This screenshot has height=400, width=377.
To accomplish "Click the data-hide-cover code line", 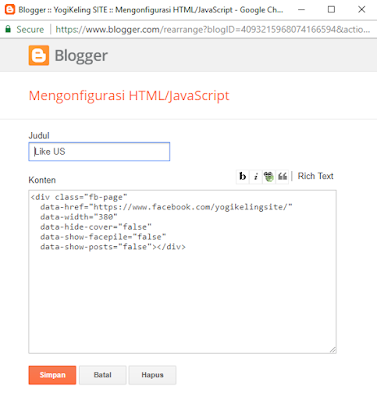I will coord(96,227).
